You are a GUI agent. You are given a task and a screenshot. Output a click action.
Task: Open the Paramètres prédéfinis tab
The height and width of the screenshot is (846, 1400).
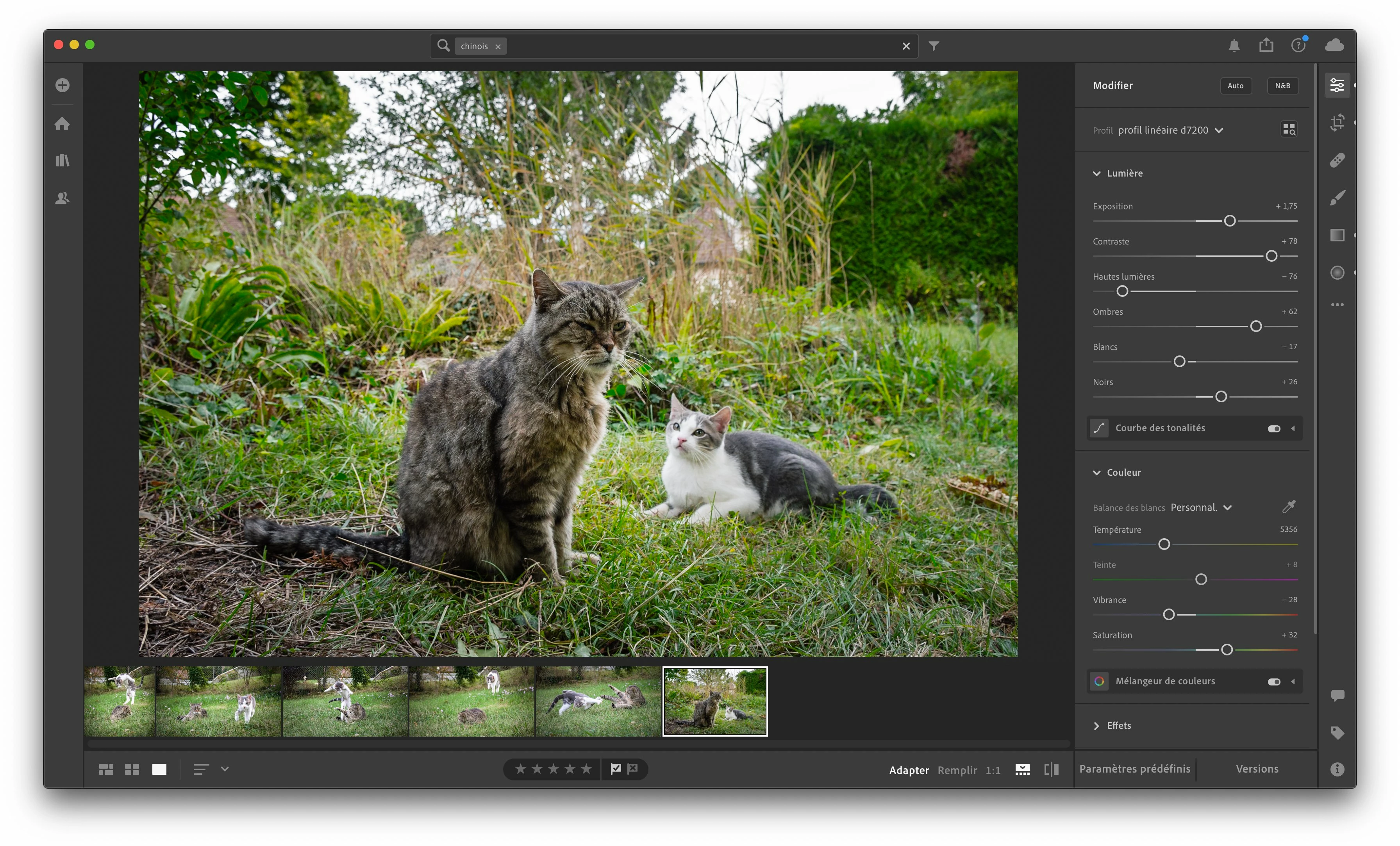(x=1134, y=769)
